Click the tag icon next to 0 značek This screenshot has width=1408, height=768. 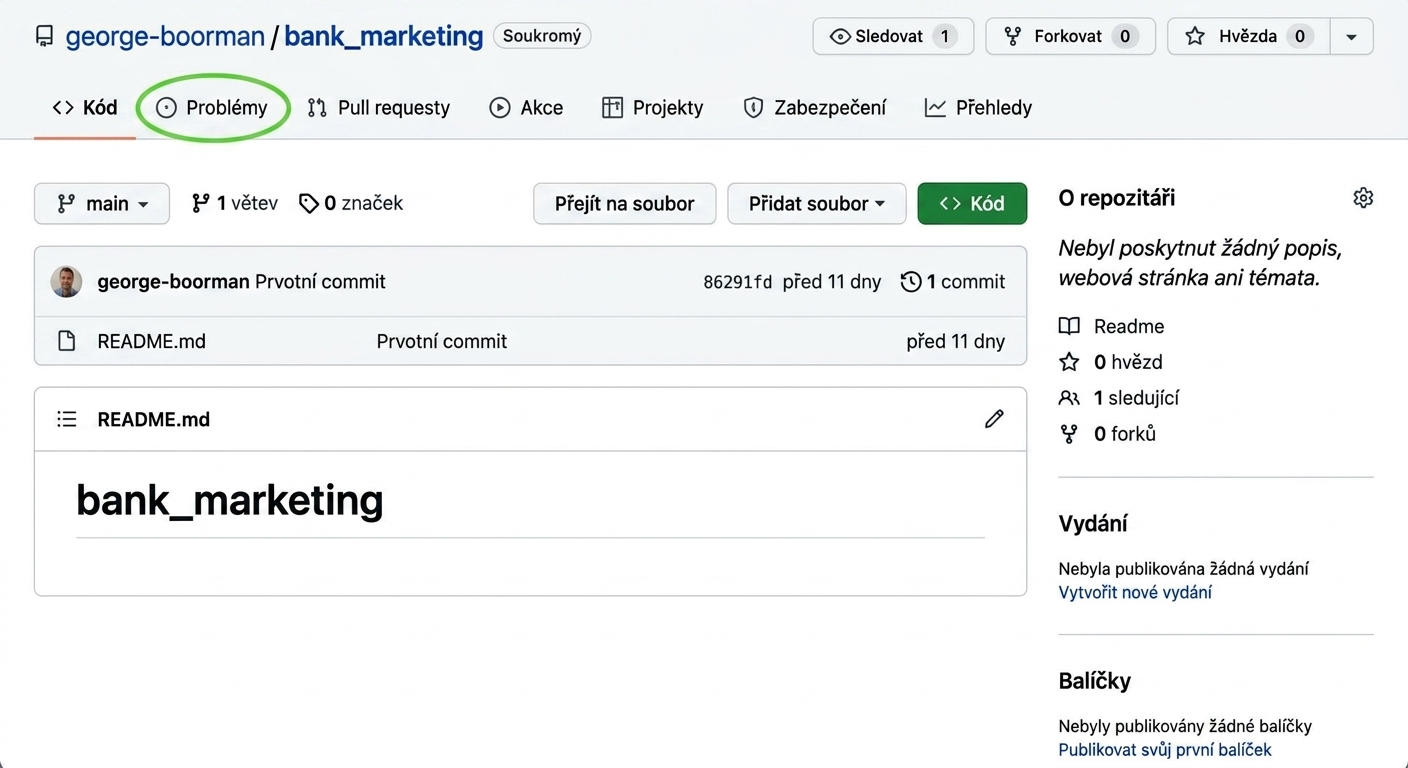[x=309, y=203]
